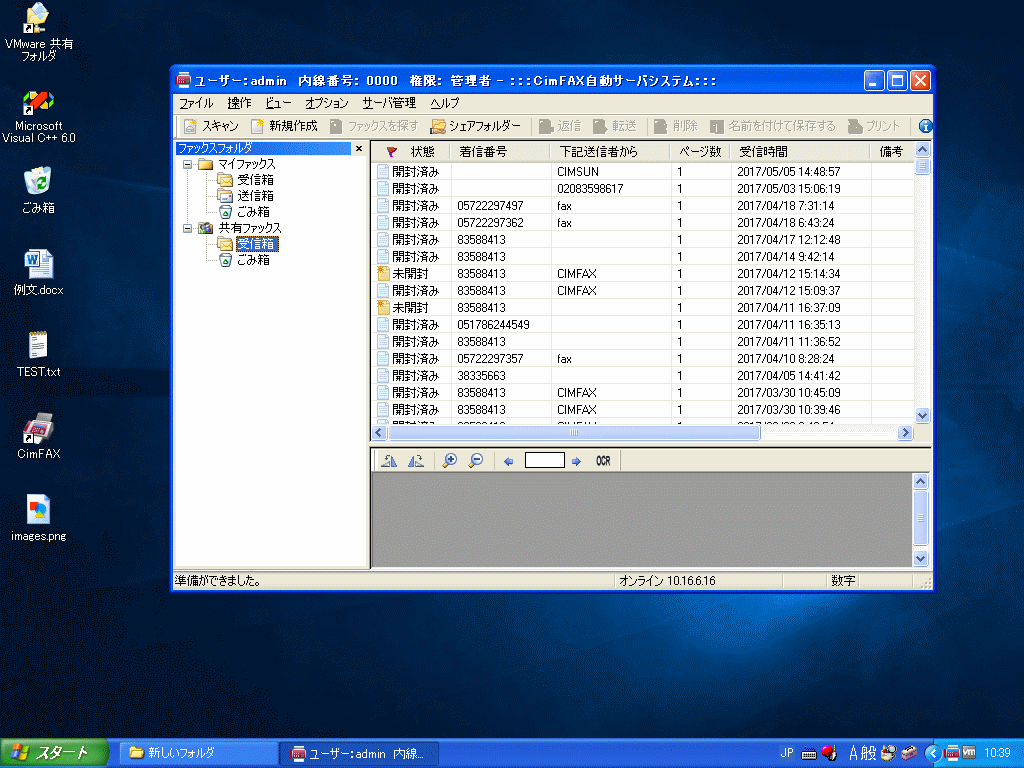The image size is (1024, 768).
Task: Select the 共有ファックス folder
Action: (249, 228)
